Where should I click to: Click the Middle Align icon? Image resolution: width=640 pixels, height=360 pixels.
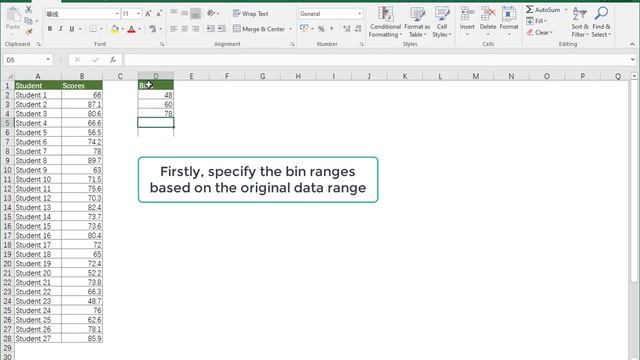pyautogui.click(x=184, y=13)
